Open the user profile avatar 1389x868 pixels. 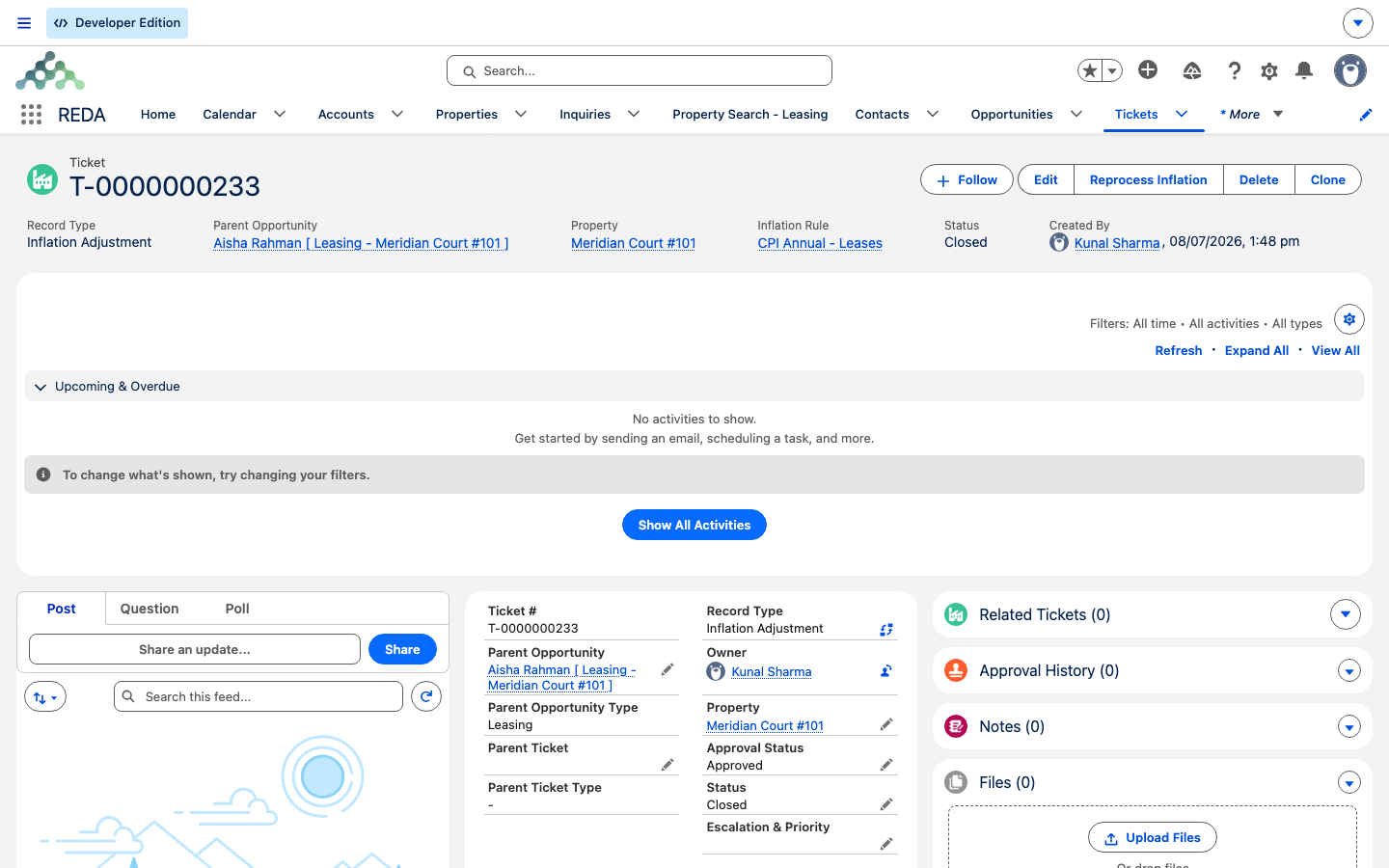tap(1350, 70)
